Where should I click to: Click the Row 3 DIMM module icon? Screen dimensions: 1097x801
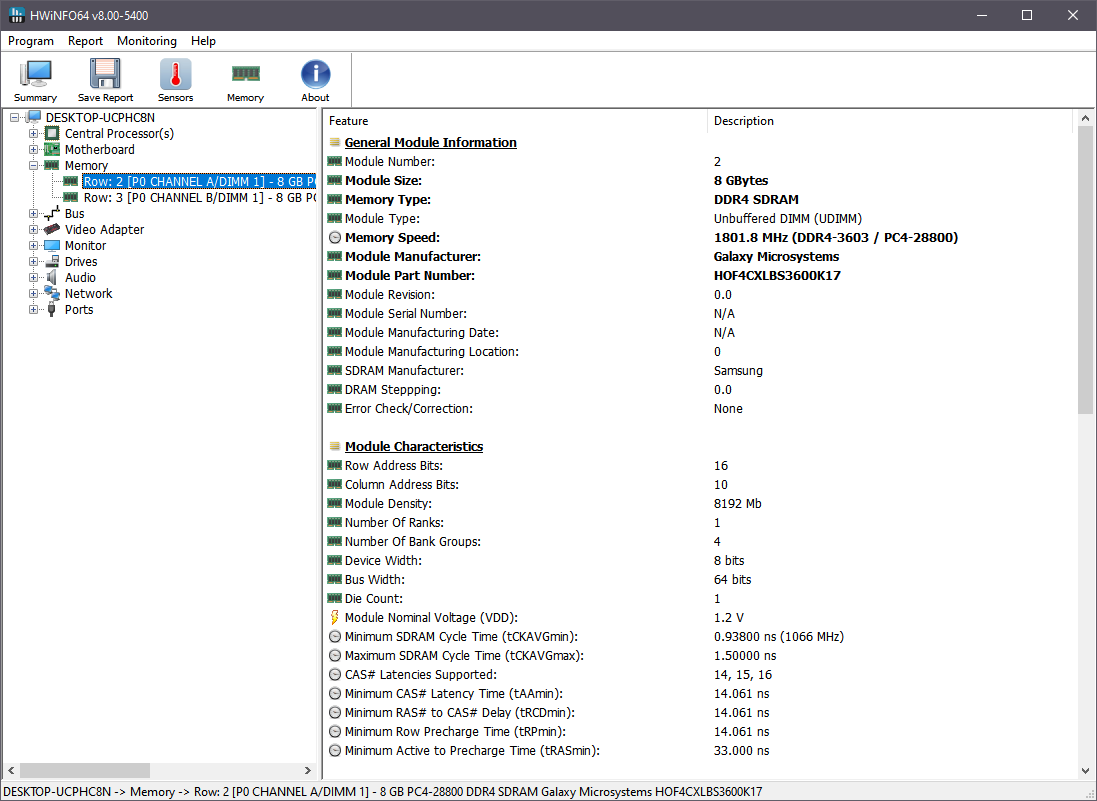pyautogui.click(x=71, y=197)
